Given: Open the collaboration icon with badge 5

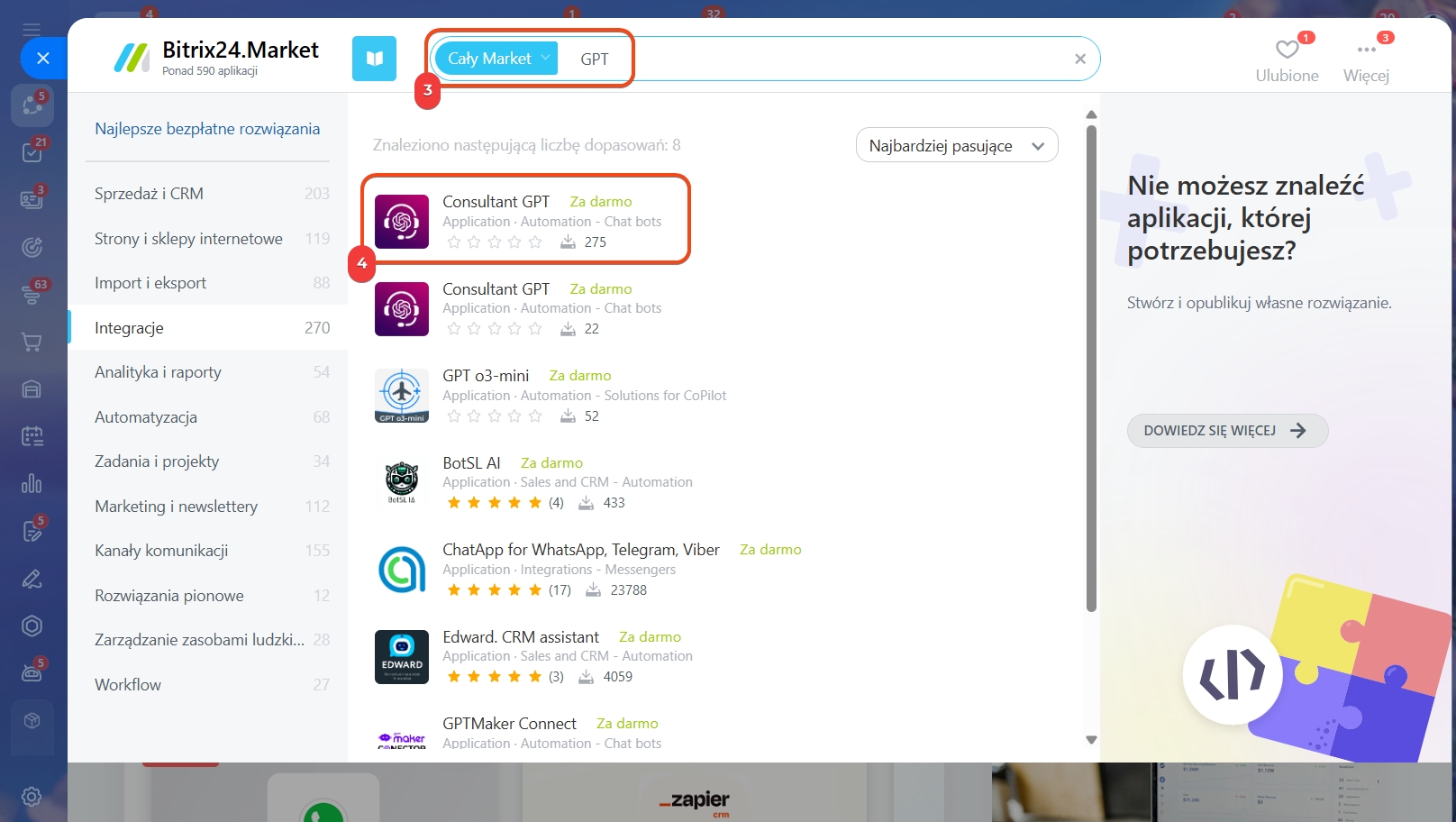Looking at the screenshot, I should pos(32,105).
